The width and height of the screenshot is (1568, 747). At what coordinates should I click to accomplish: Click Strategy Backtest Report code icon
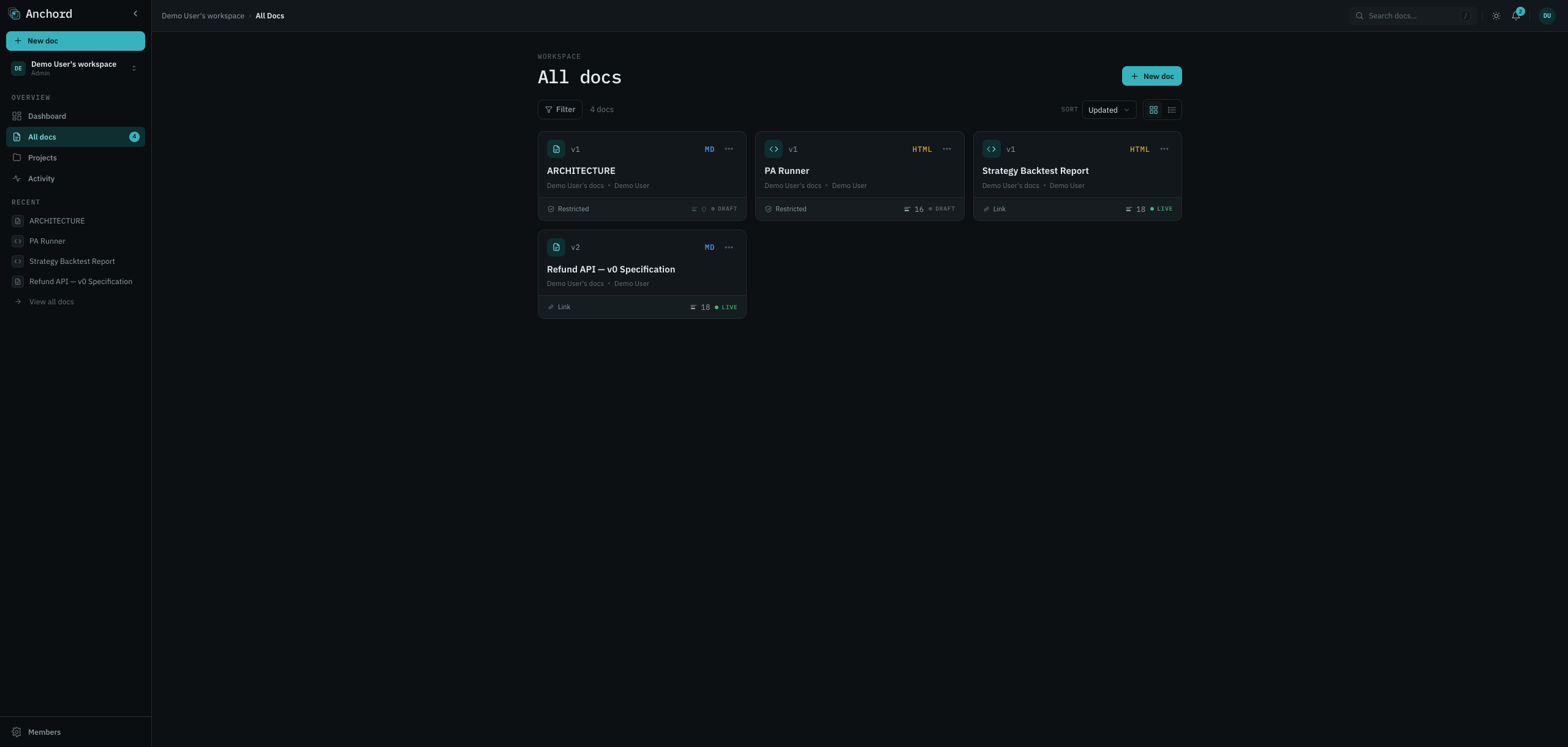point(992,149)
